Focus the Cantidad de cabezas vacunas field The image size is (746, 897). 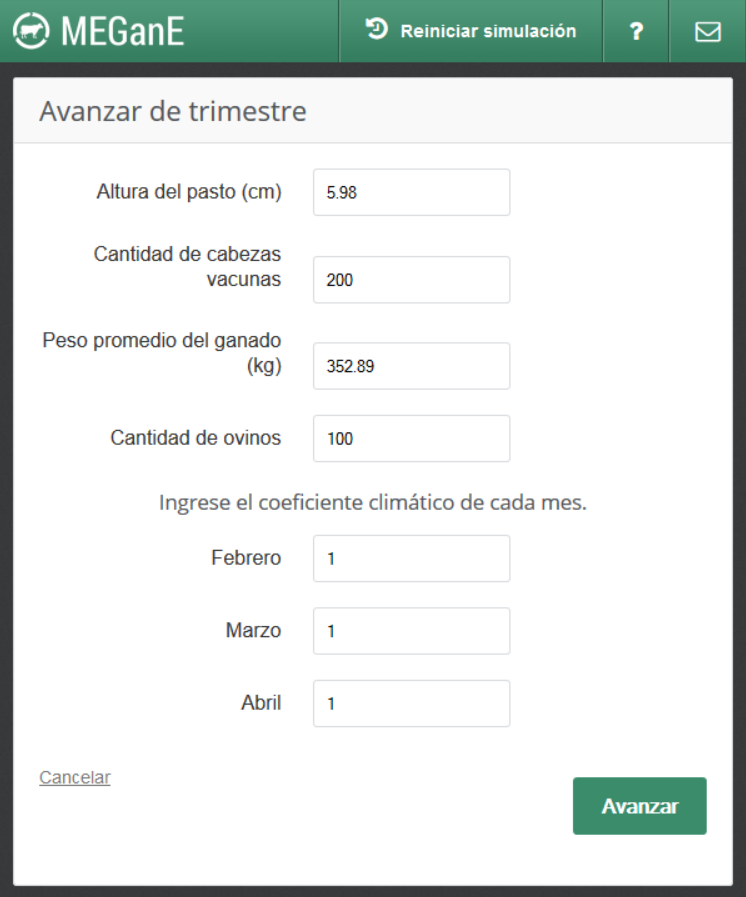[411, 280]
